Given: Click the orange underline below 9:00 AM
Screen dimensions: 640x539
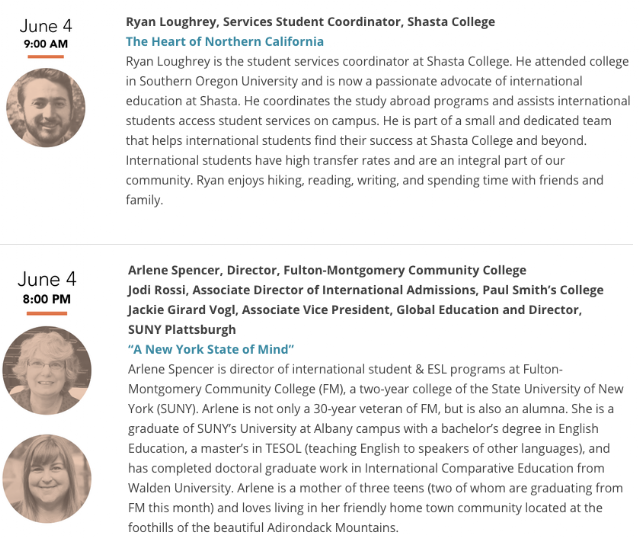Looking at the screenshot, I should [x=46, y=57].
